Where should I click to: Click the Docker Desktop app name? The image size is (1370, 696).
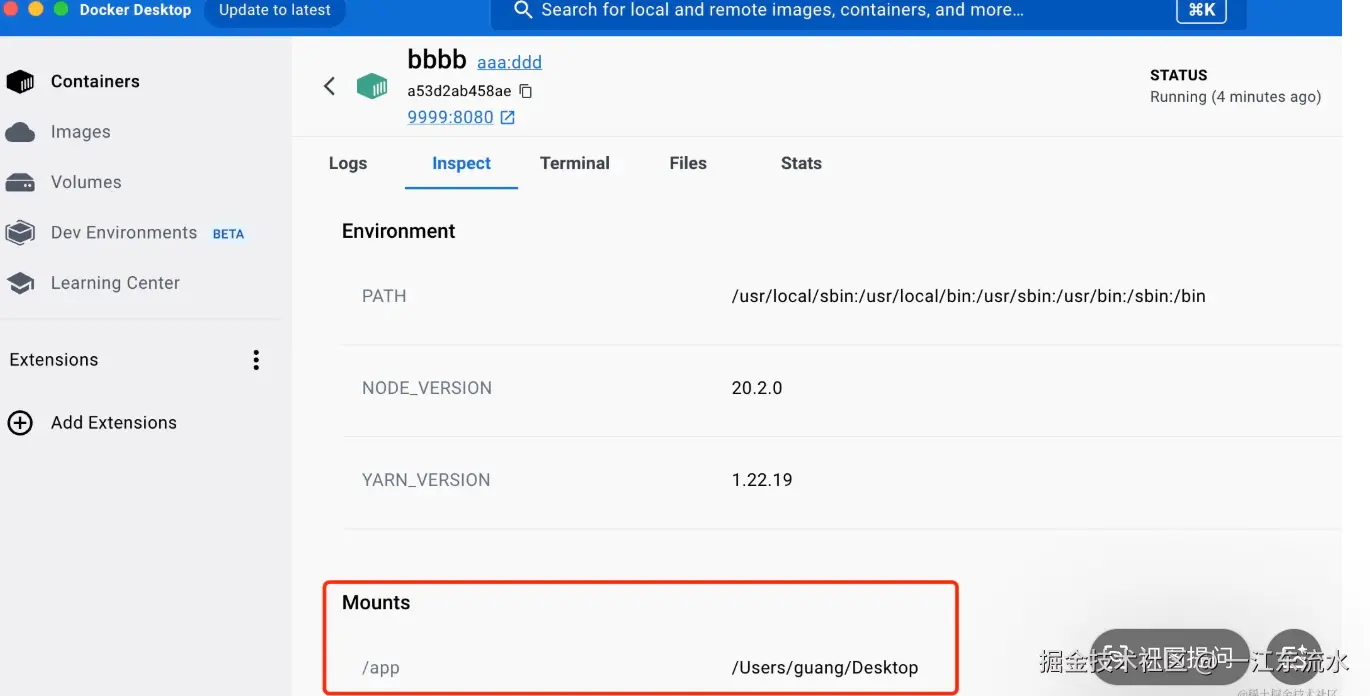pyautogui.click(x=135, y=10)
